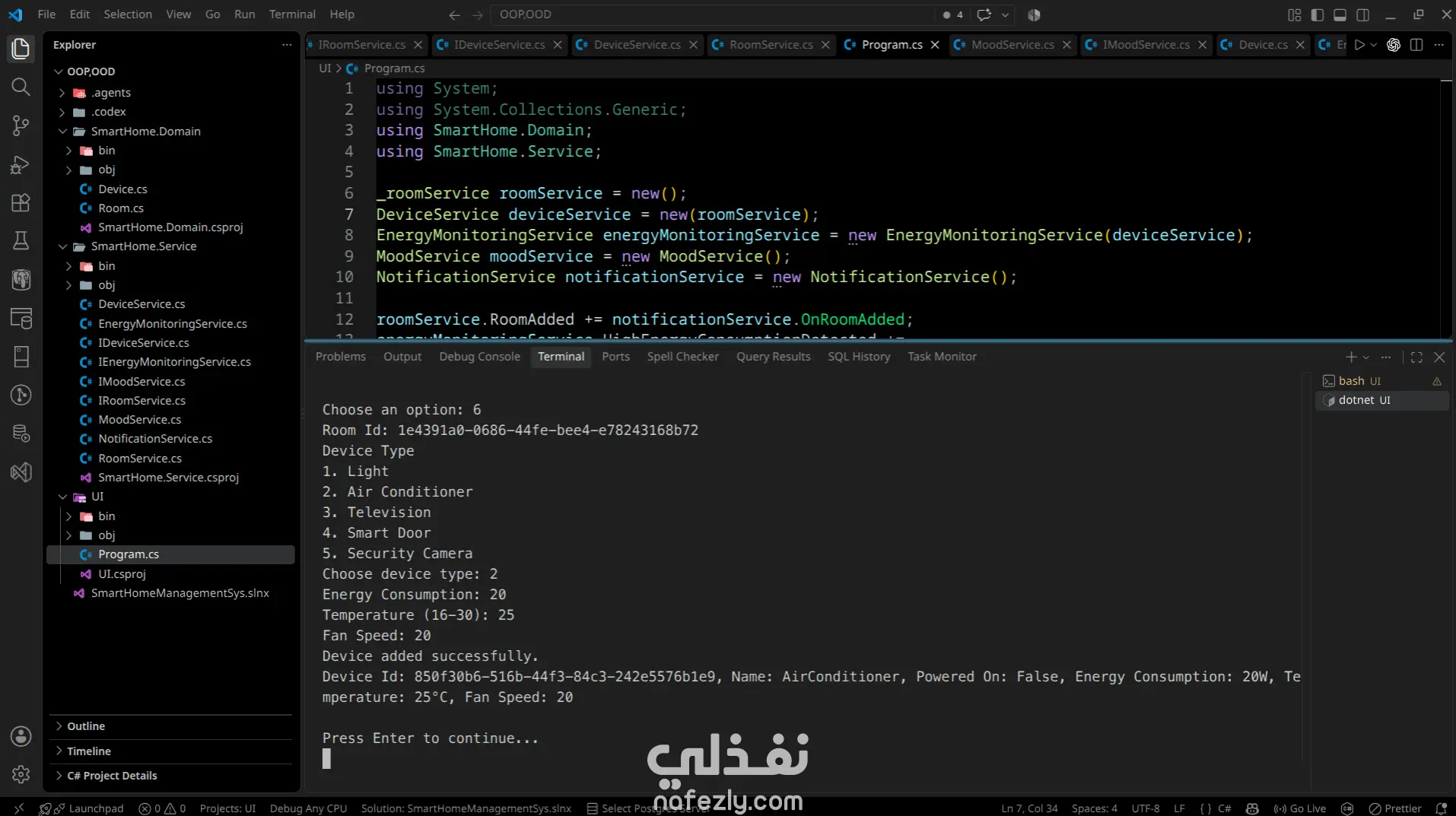Click the Run play icon in editor toolbar

coord(1359,45)
